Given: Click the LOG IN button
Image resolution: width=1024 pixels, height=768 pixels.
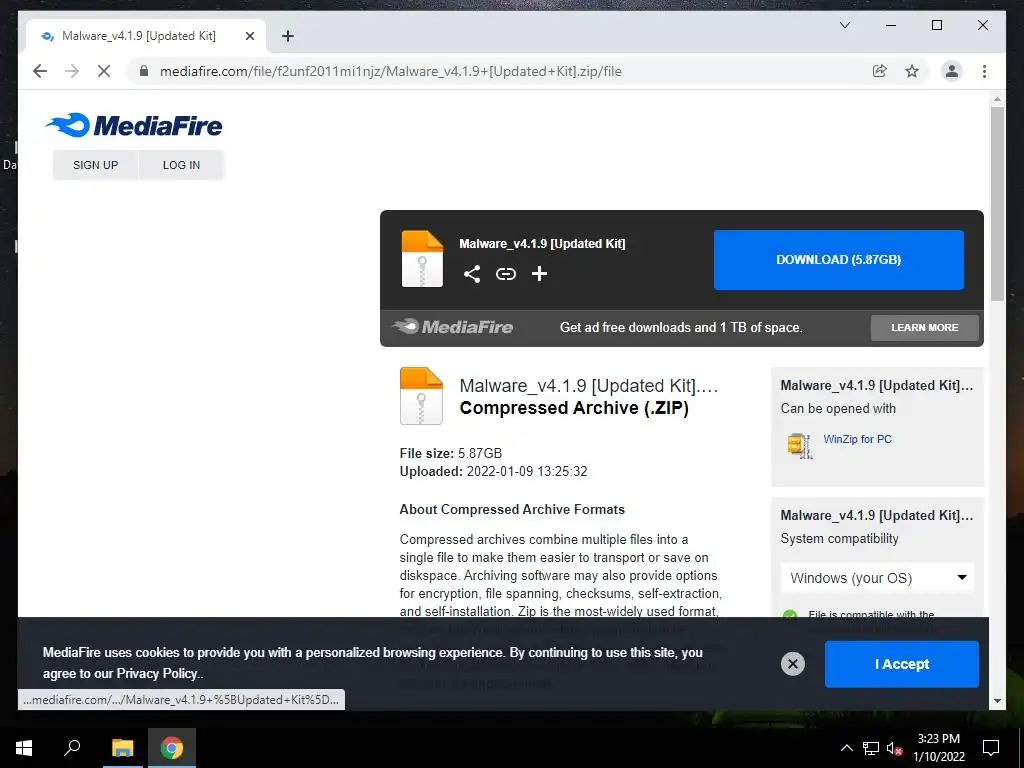Looking at the screenshot, I should coord(182,165).
